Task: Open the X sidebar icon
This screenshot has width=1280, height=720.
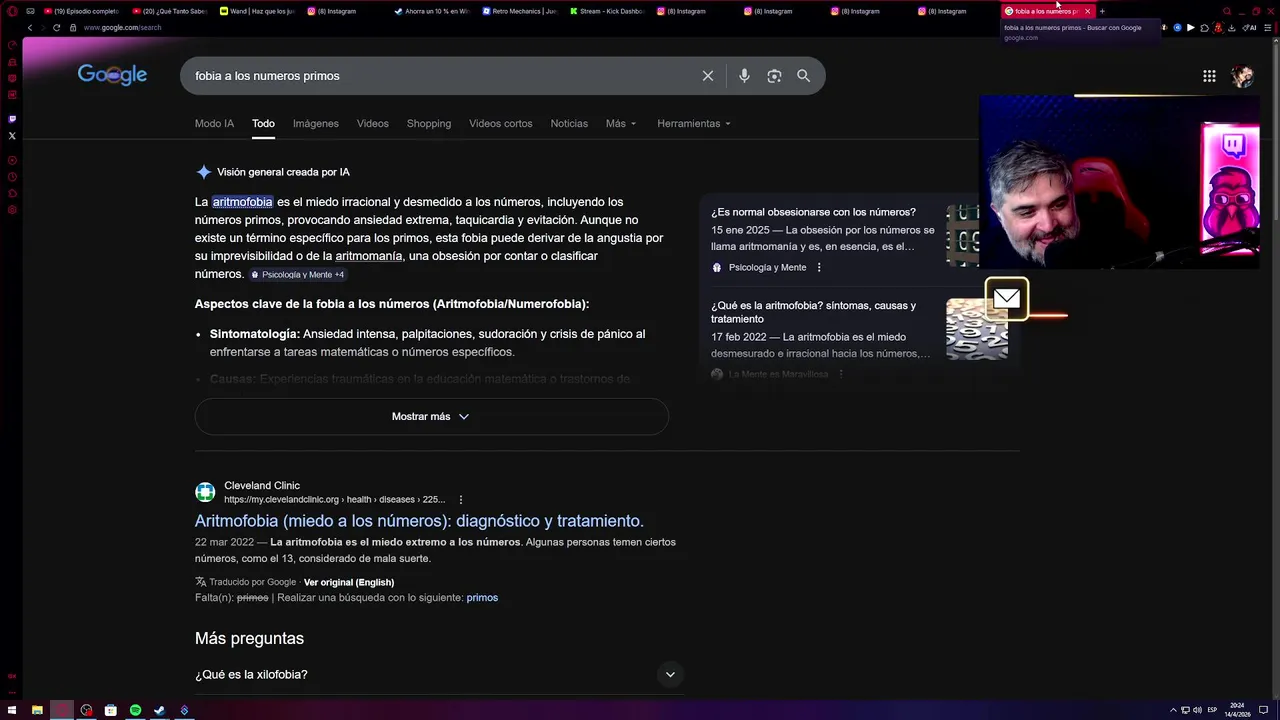Action: 12,135
